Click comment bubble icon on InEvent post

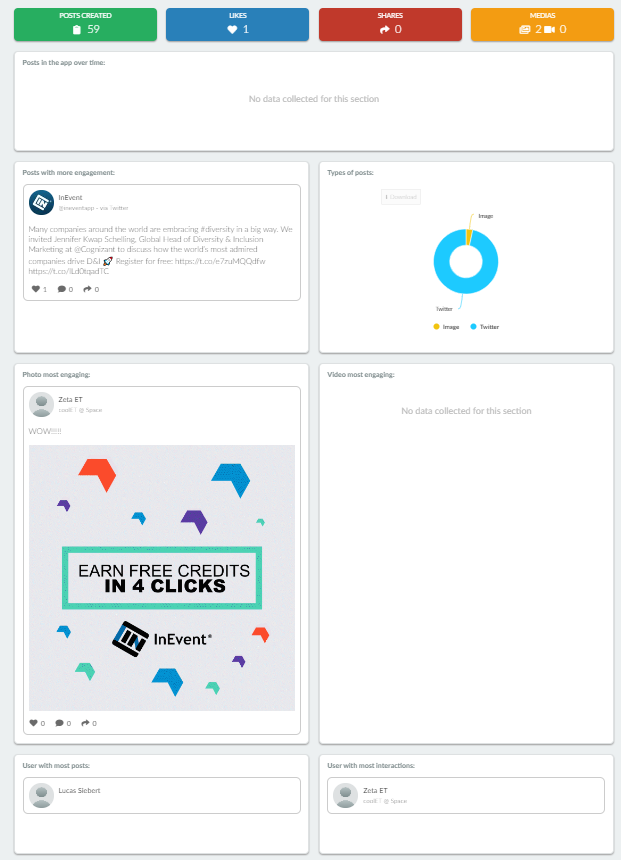point(61,289)
